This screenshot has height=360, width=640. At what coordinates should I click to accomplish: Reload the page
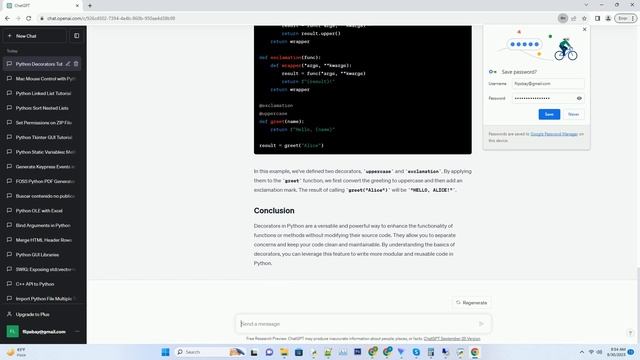pyautogui.click(x=29, y=18)
